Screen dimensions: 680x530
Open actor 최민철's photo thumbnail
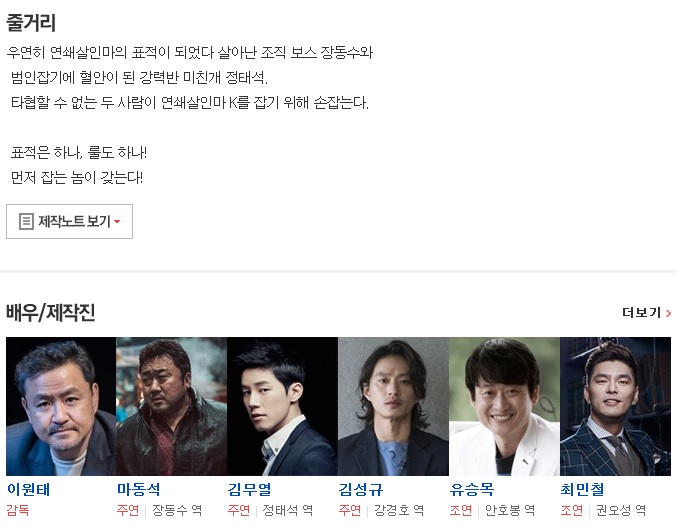coord(615,406)
